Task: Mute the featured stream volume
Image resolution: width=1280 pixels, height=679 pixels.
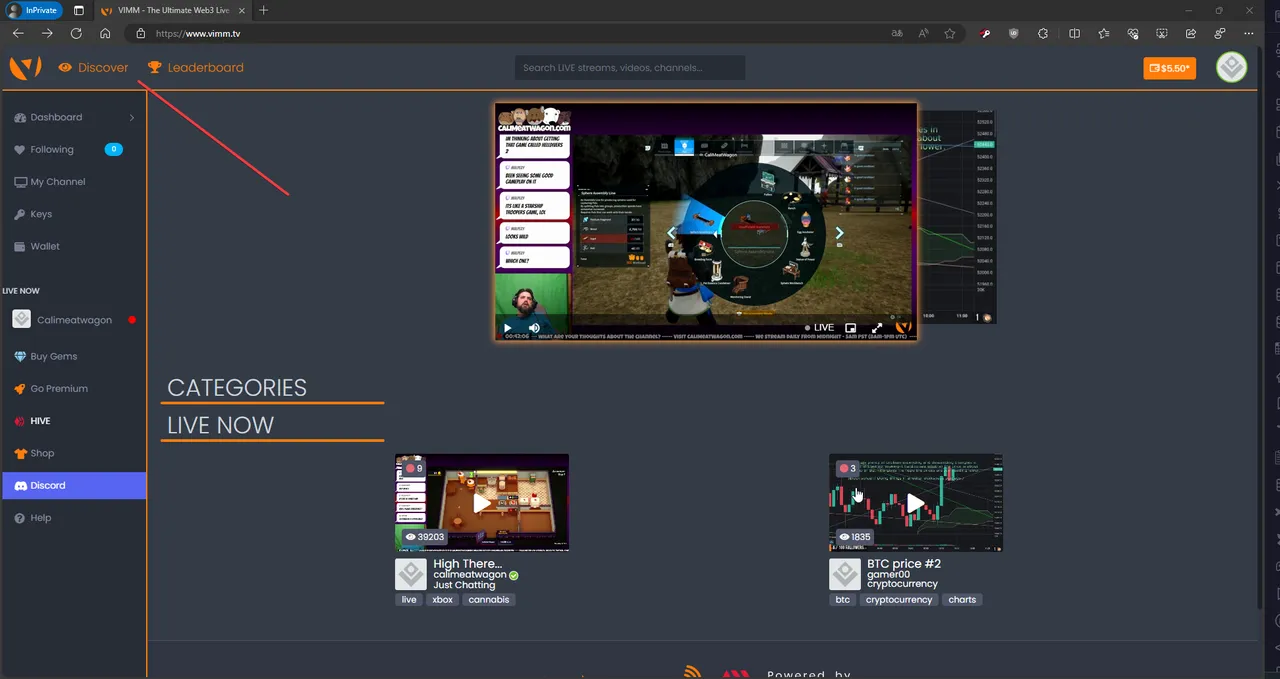Action: coord(534,327)
